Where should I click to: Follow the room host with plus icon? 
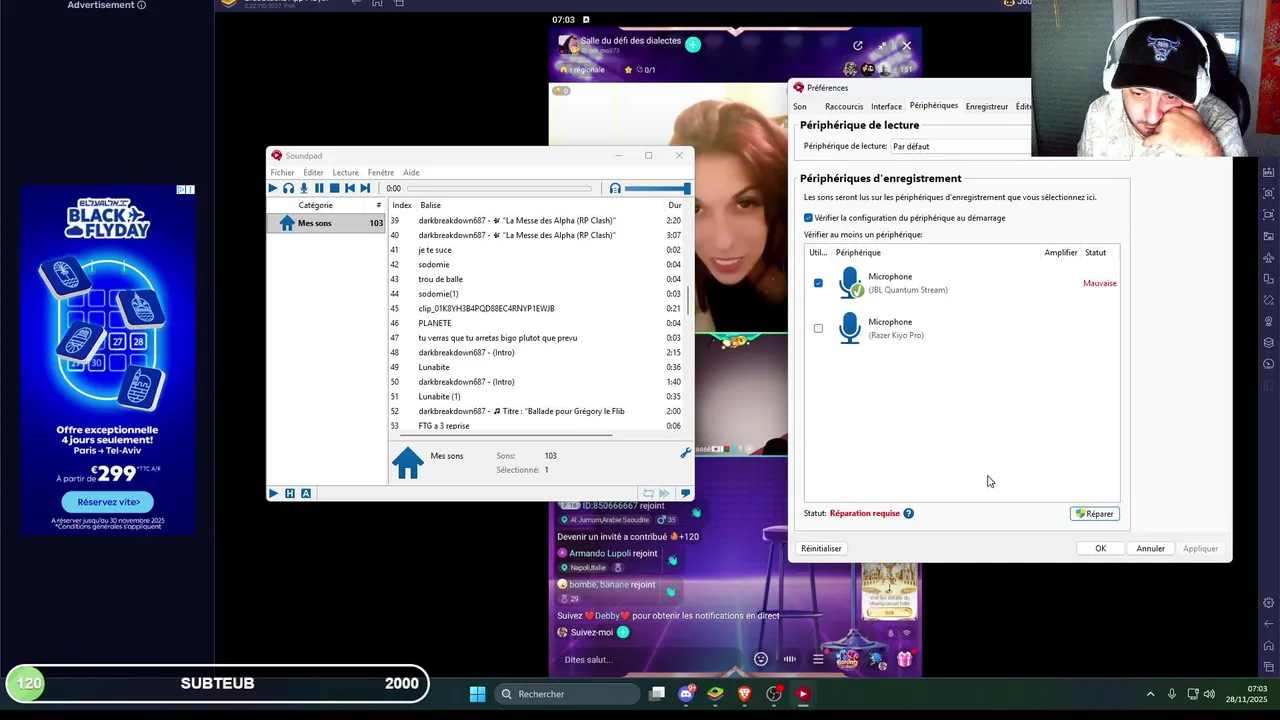(693, 44)
